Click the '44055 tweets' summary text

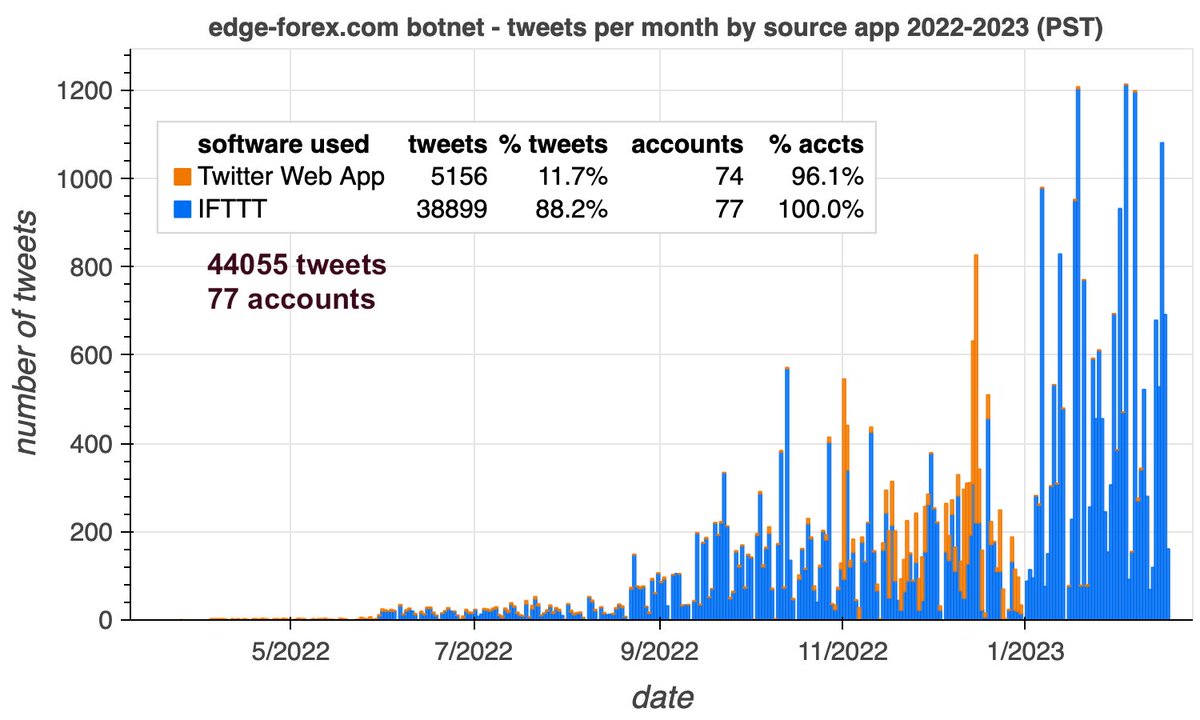[x=296, y=265]
